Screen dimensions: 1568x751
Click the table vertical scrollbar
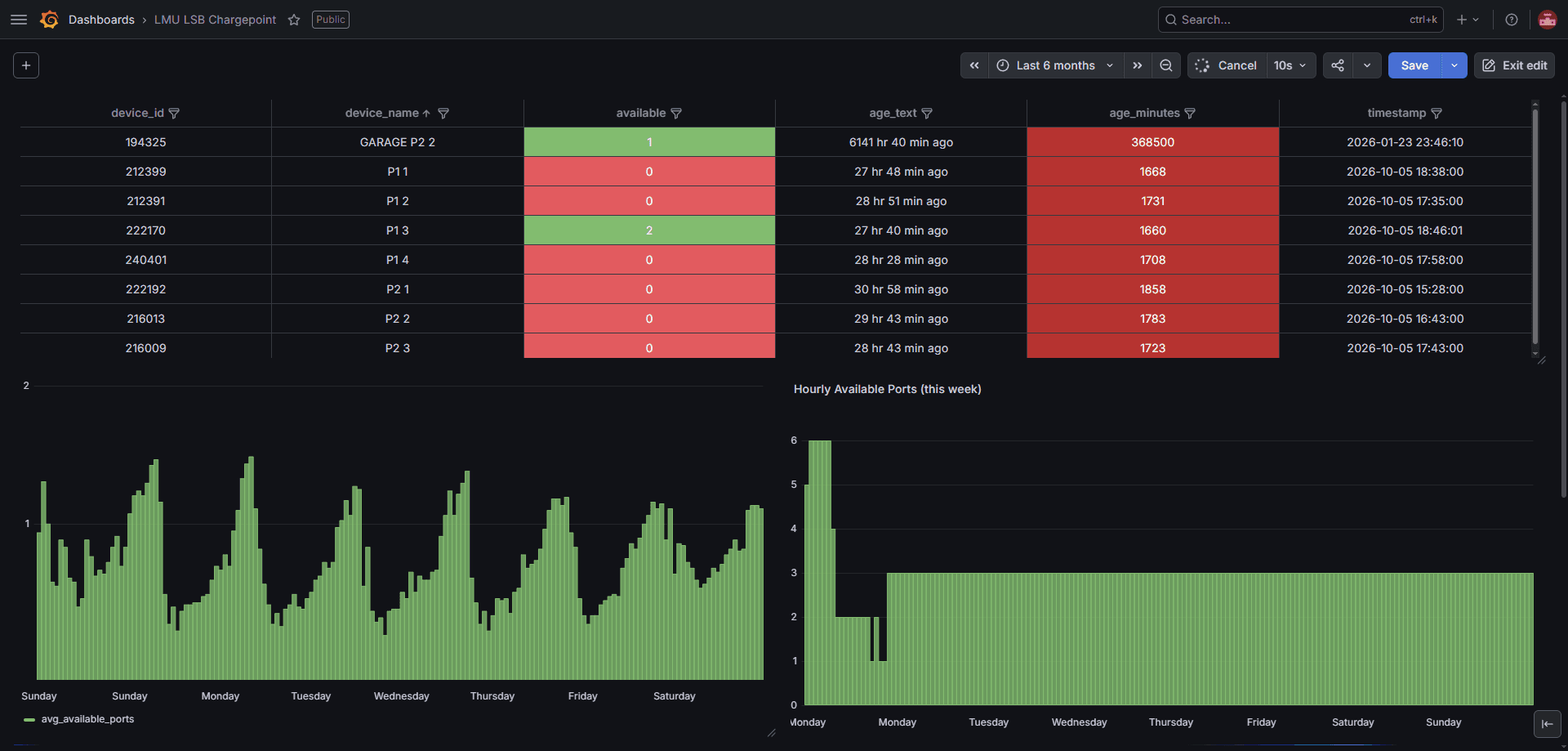1535,227
